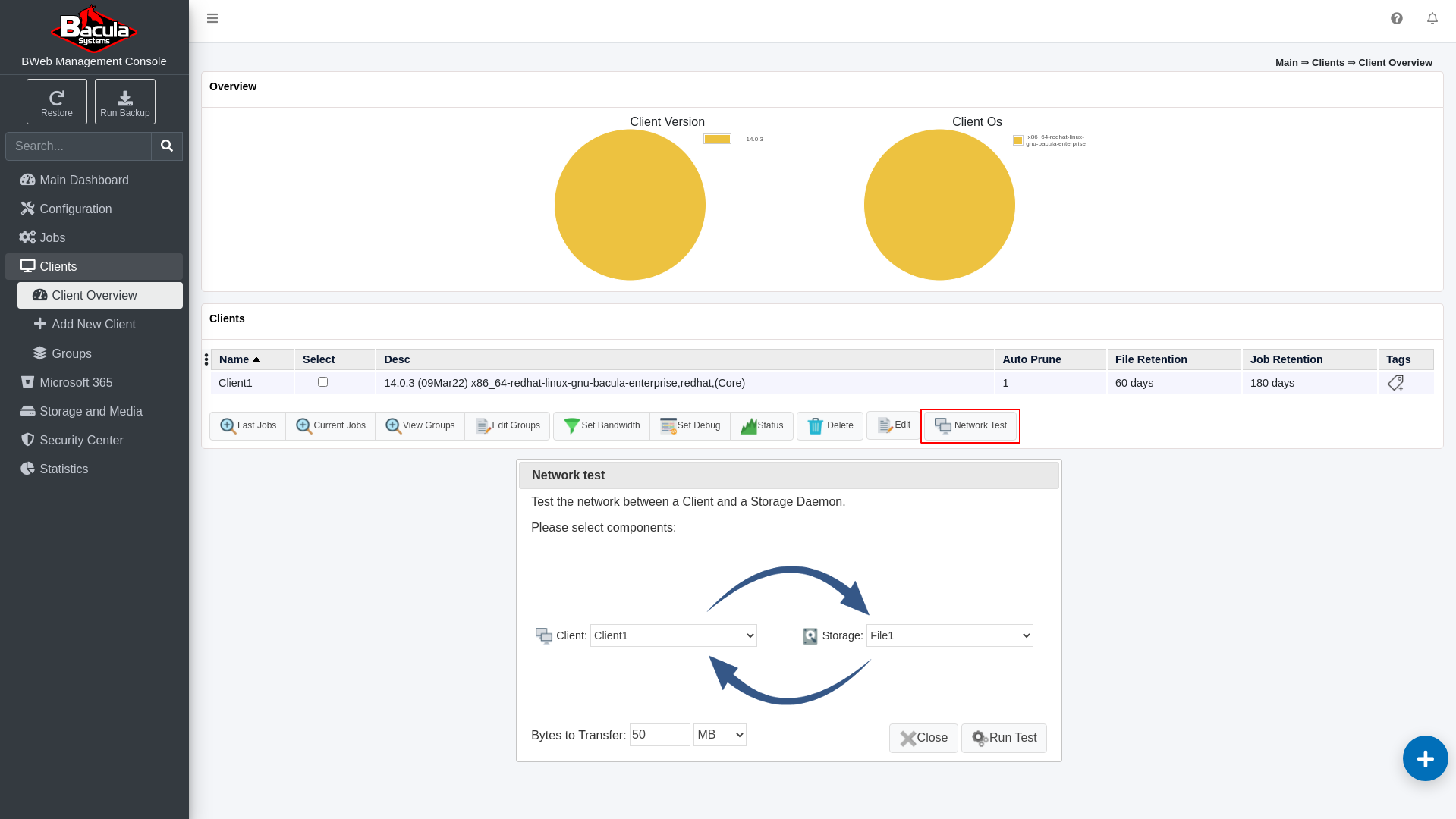Click the Current Jobs button

(x=331, y=426)
